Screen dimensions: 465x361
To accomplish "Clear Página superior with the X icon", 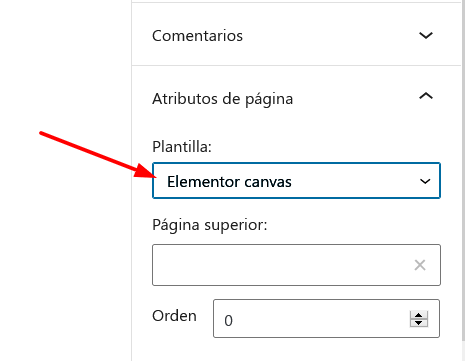I will pos(420,265).
